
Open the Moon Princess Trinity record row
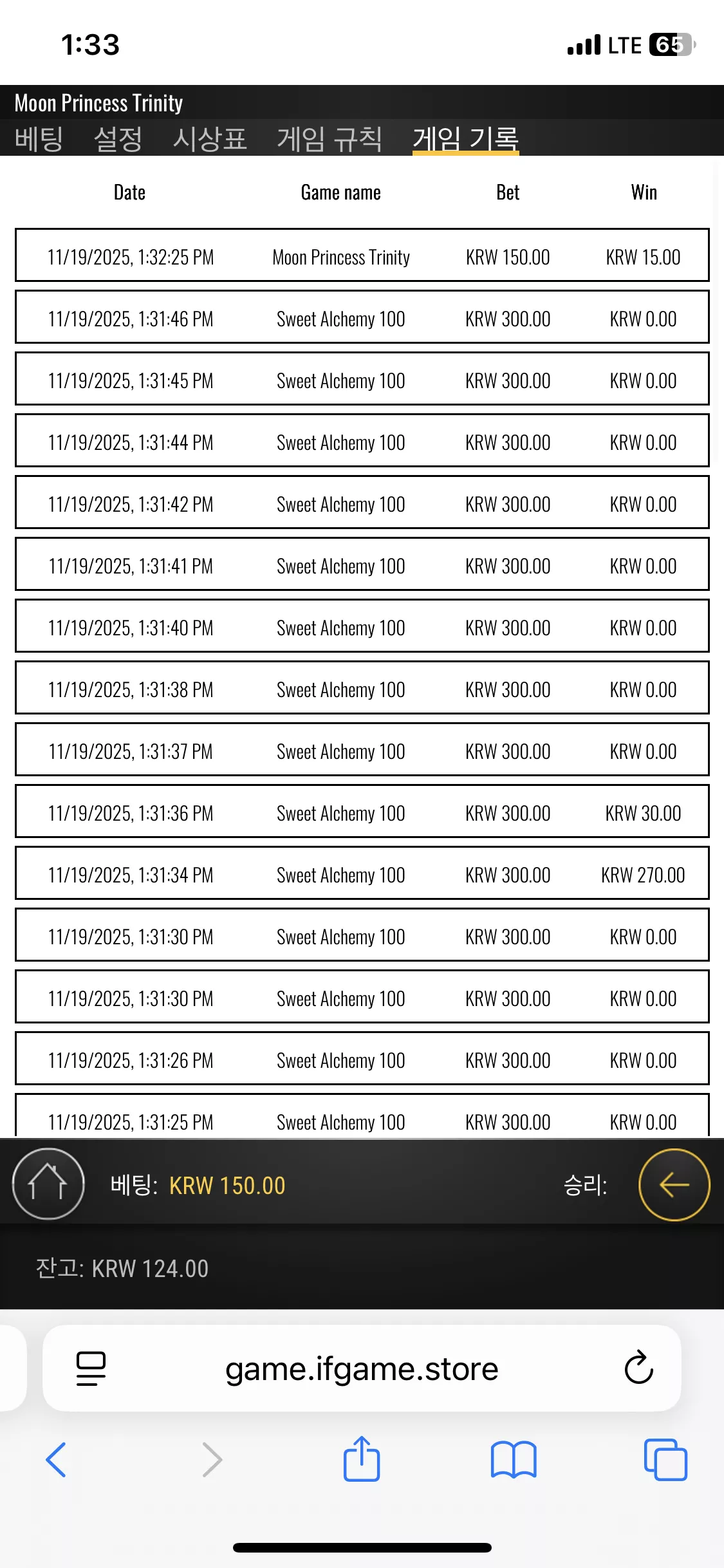(x=362, y=255)
